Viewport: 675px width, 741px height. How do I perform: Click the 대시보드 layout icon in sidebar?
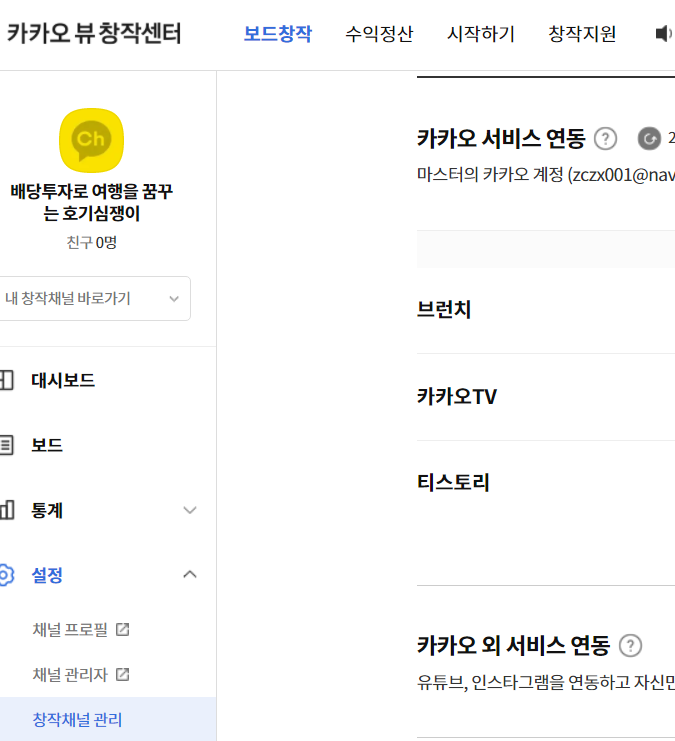click(7, 380)
